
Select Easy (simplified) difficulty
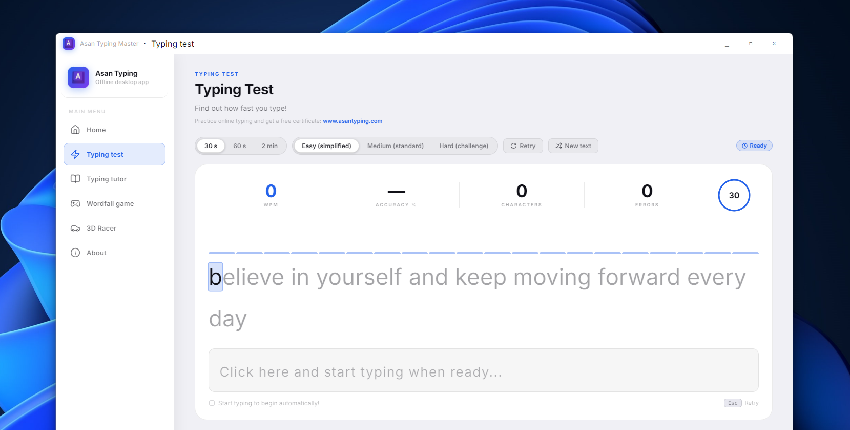[x=326, y=146]
